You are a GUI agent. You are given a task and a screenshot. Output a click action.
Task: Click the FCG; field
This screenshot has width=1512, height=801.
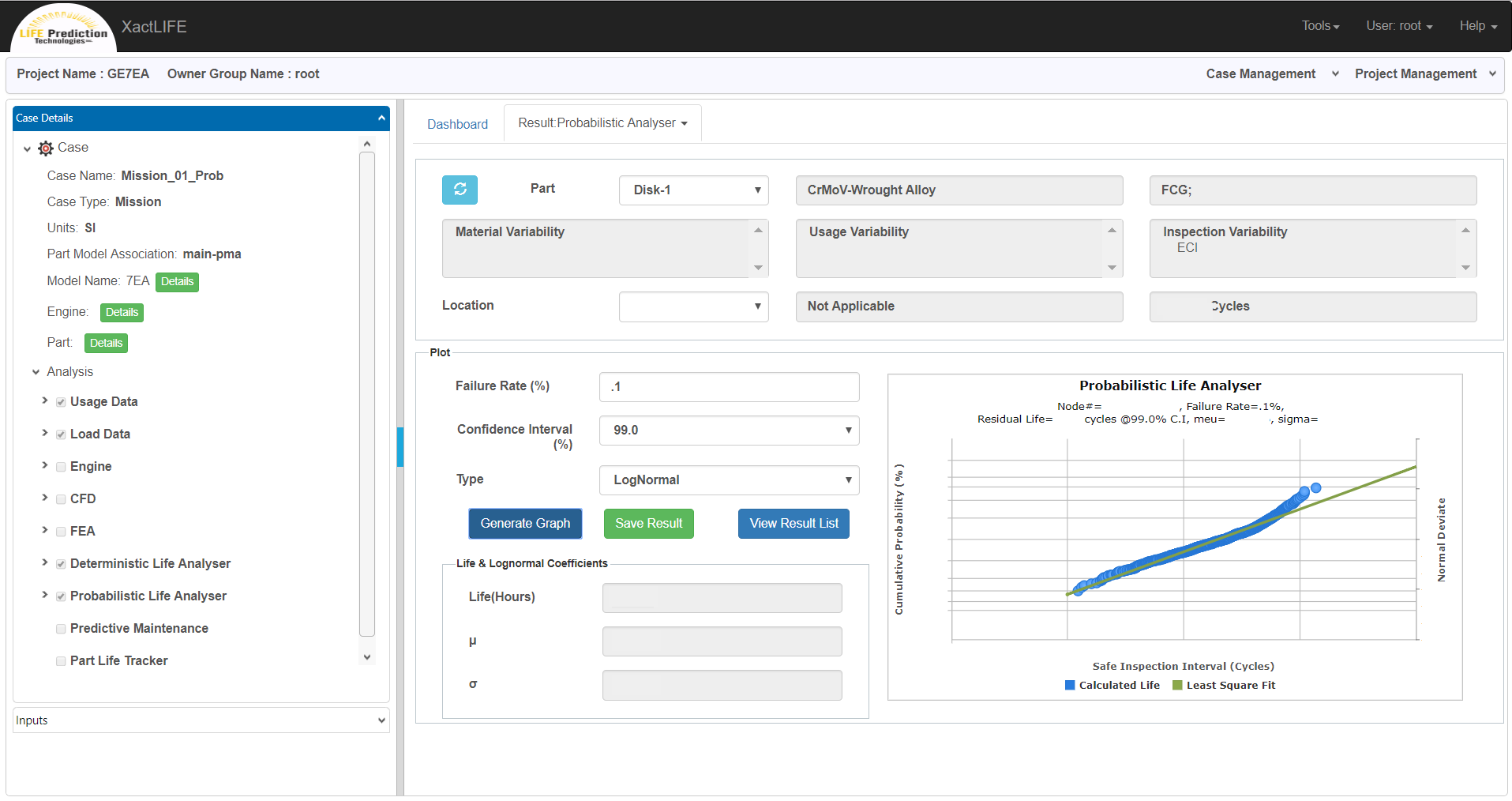(1312, 190)
